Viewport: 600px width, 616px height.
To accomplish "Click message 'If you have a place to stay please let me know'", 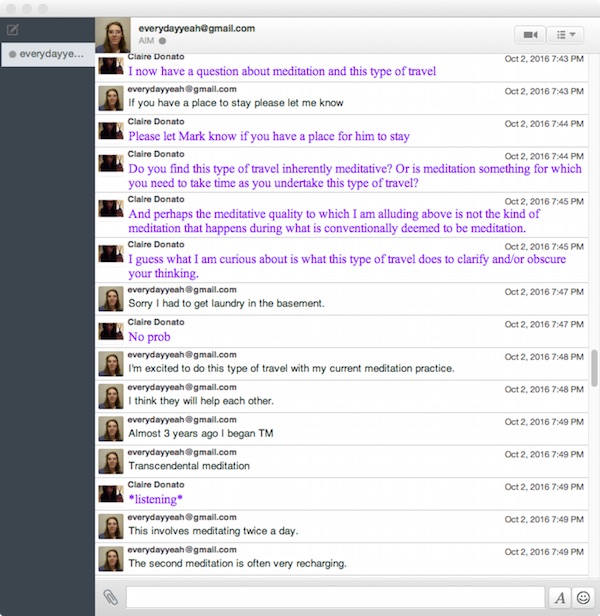I will [x=236, y=103].
